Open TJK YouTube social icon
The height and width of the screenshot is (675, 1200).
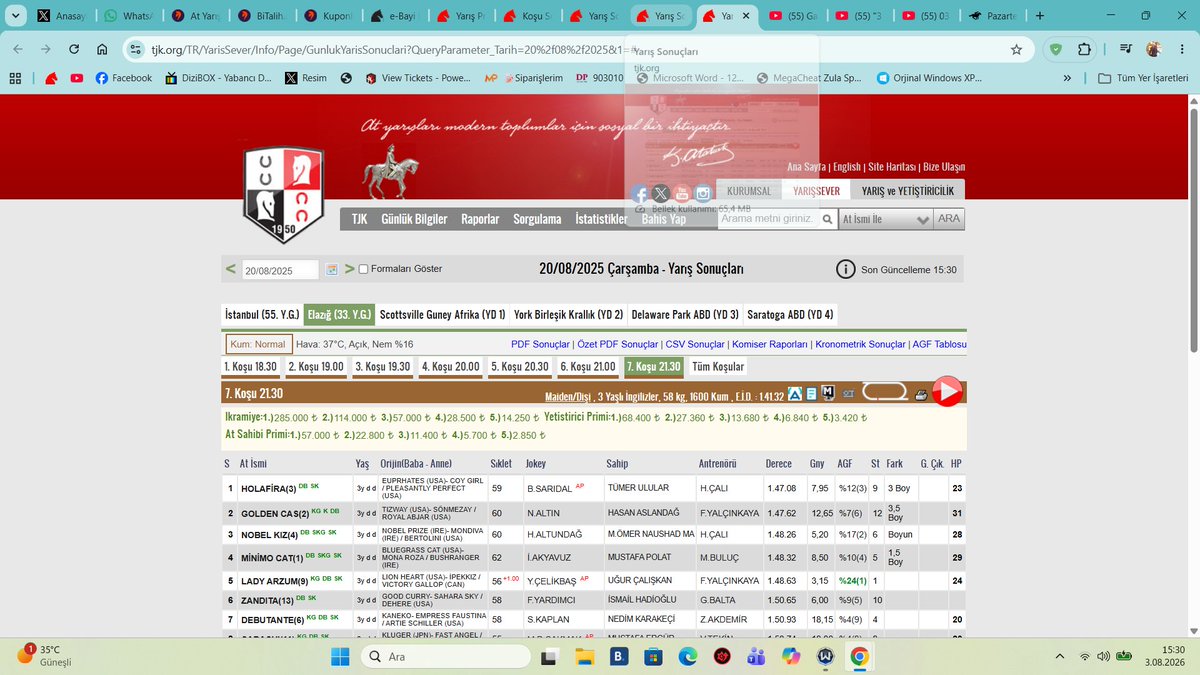[682, 194]
